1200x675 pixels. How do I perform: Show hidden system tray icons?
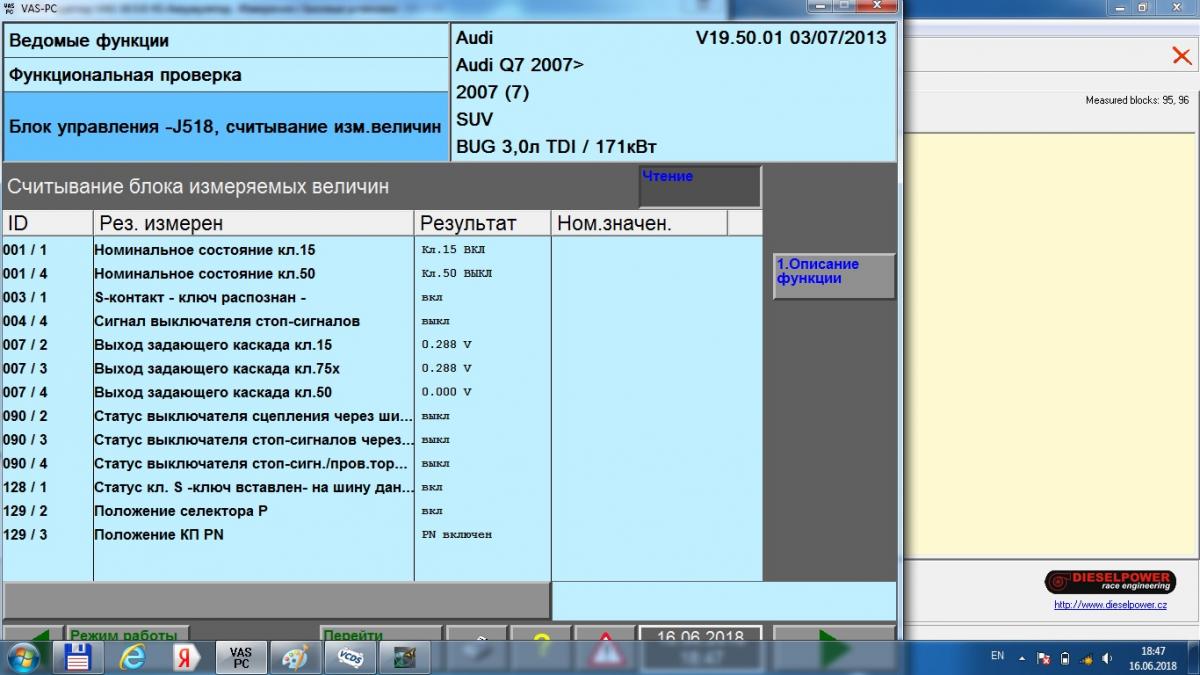coord(1022,658)
